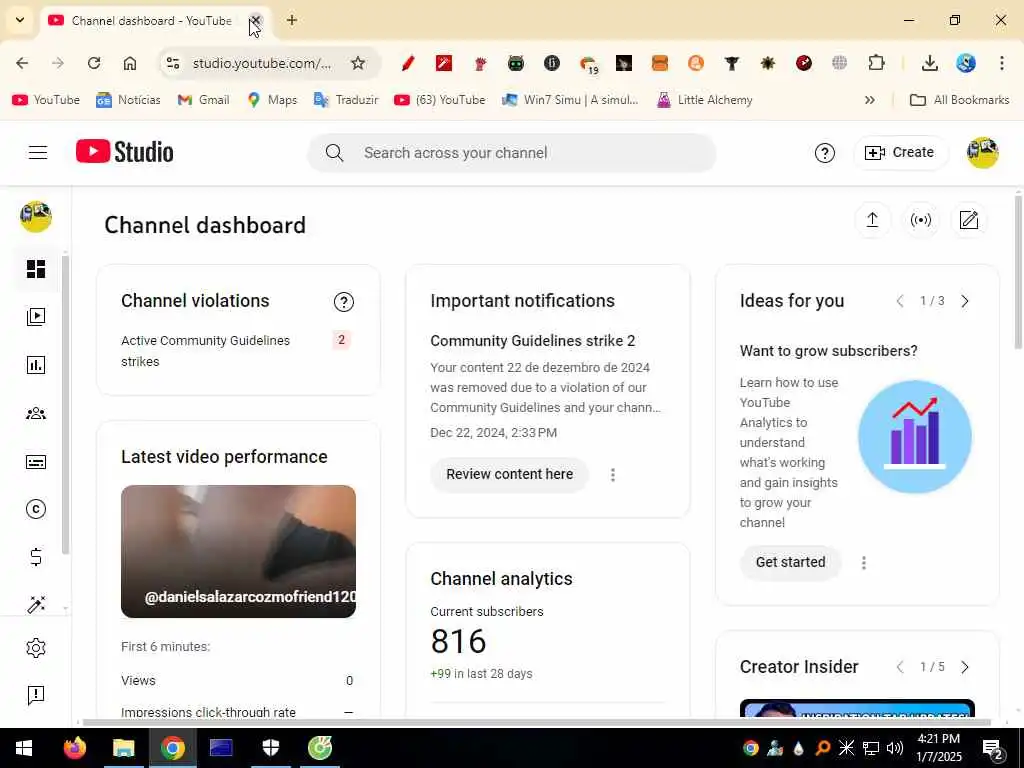This screenshot has width=1024, height=768.
Task: Open Earn dollar icon in sidebar
Action: coord(36,557)
